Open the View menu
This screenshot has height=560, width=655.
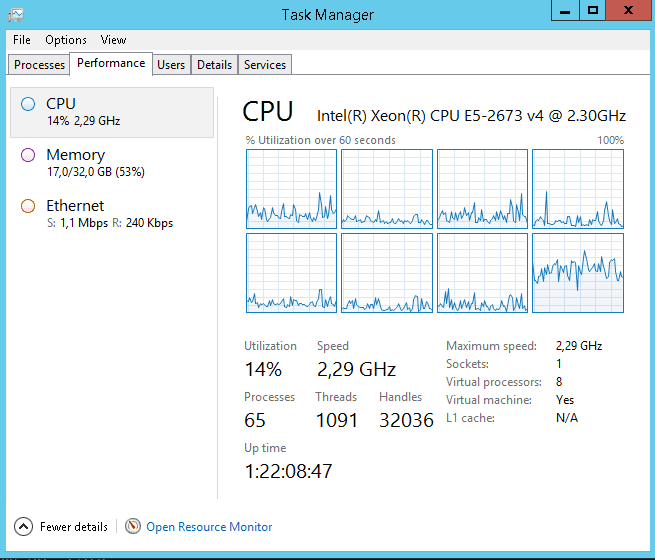[113, 40]
